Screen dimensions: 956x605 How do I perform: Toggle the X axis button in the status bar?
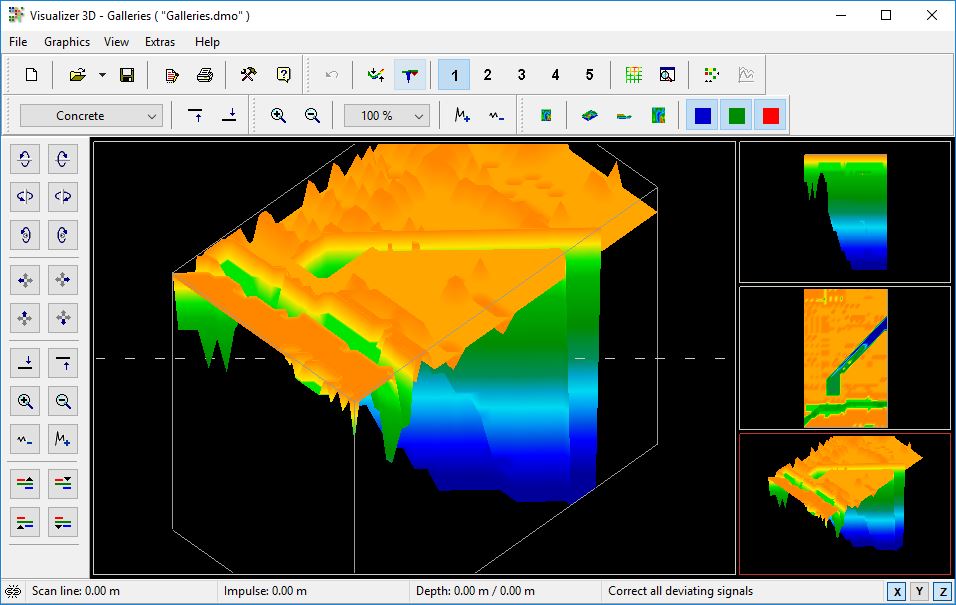pos(897,592)
